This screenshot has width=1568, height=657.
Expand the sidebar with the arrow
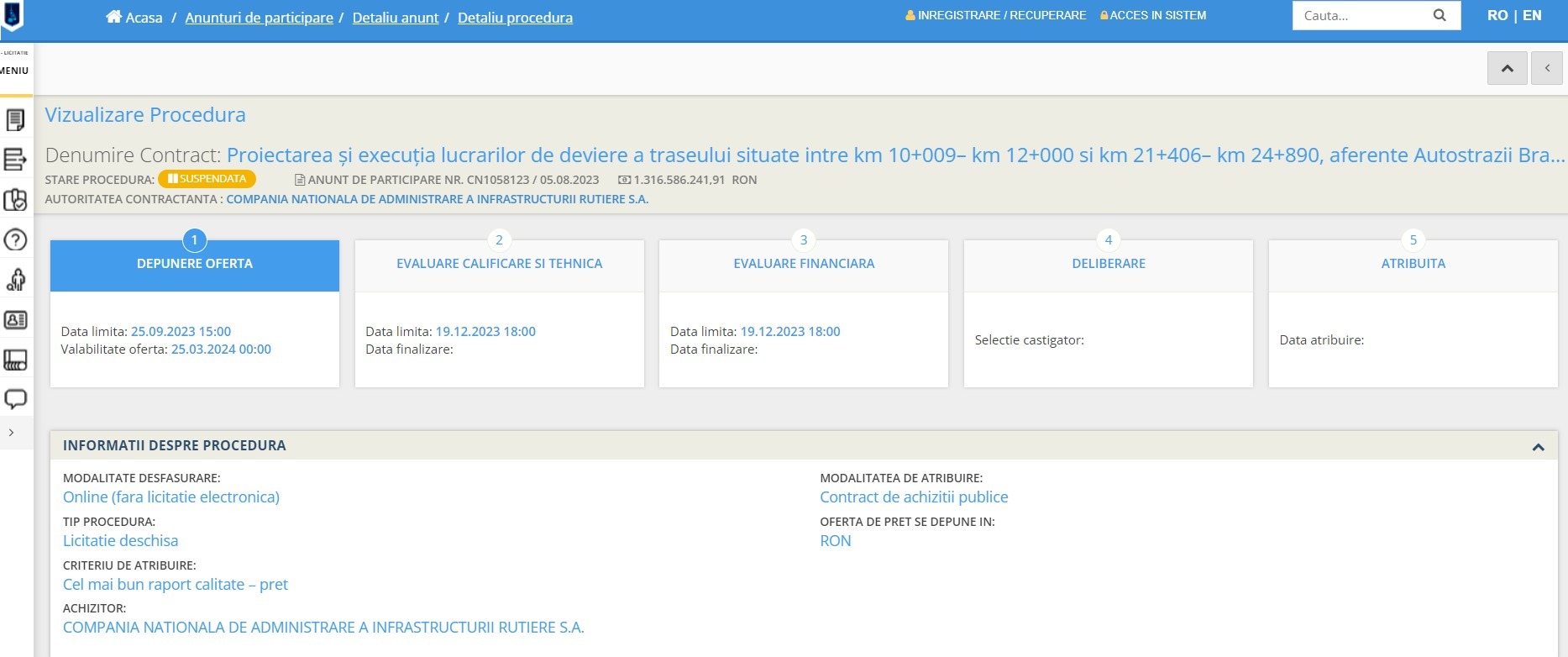point(11,433)
